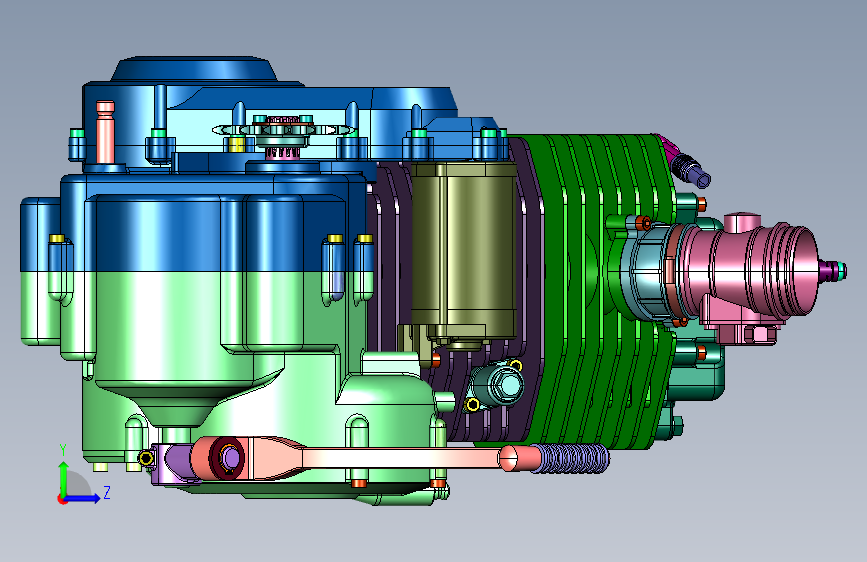
Task: Select the purple coil spring on lever end
Action: pos(571,458)
